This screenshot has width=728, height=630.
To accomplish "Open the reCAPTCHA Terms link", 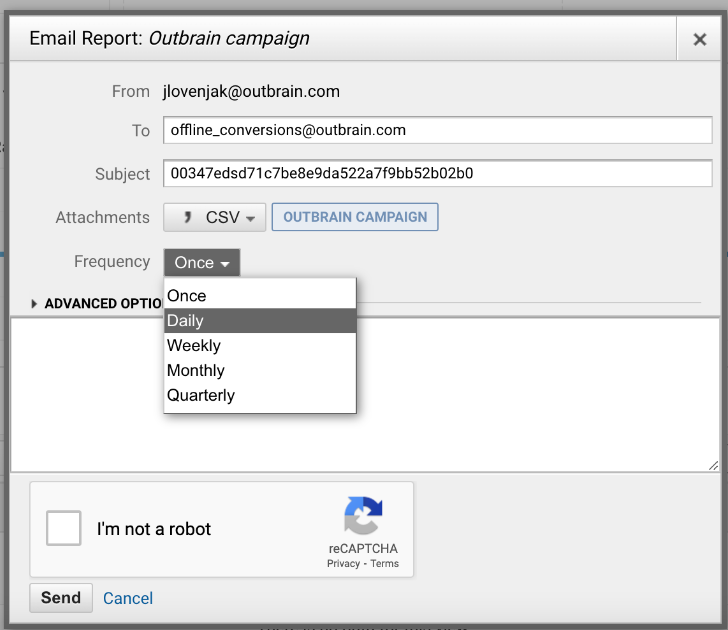I will point(385,564).
